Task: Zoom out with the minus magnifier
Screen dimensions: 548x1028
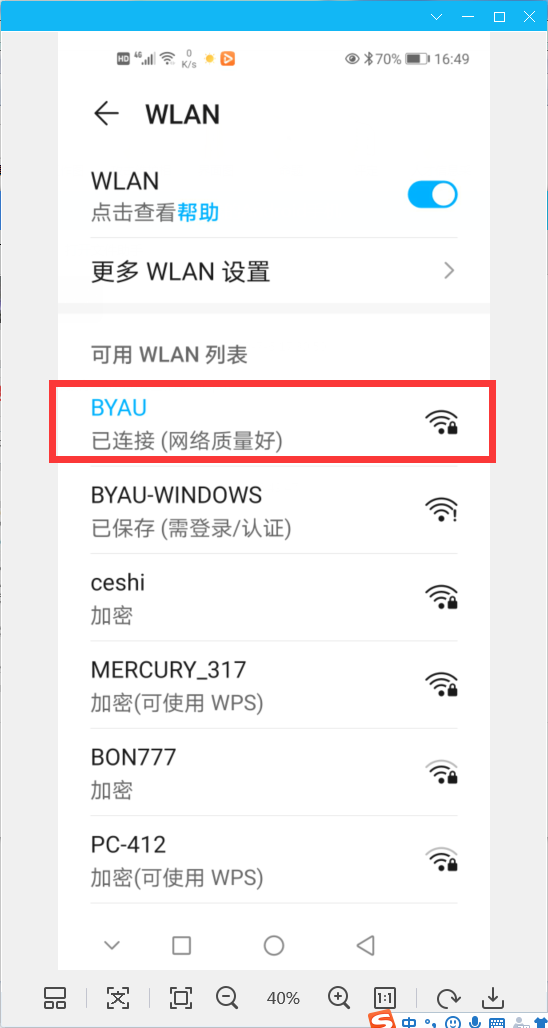Action: click(227, 998)
